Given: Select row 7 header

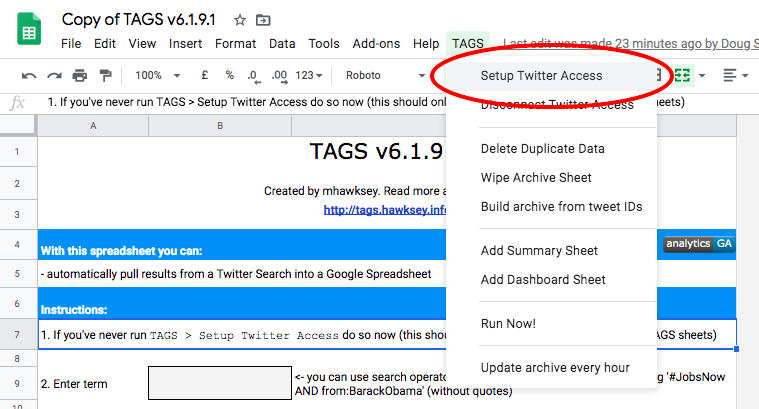Looking at the screenshot, I should click(17, 334).
